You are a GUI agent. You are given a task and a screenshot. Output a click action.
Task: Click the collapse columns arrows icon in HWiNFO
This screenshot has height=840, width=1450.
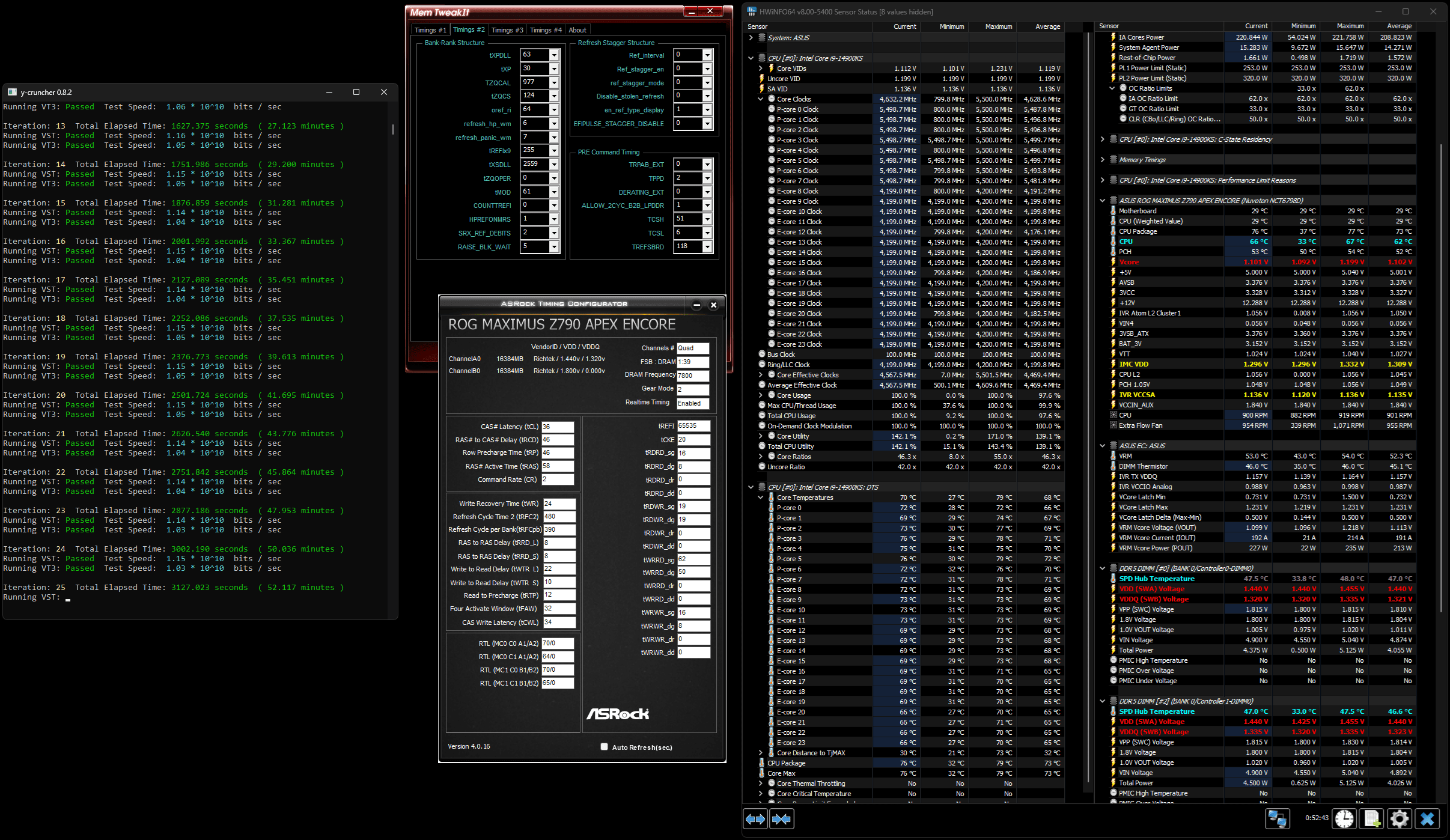[781, 819]
